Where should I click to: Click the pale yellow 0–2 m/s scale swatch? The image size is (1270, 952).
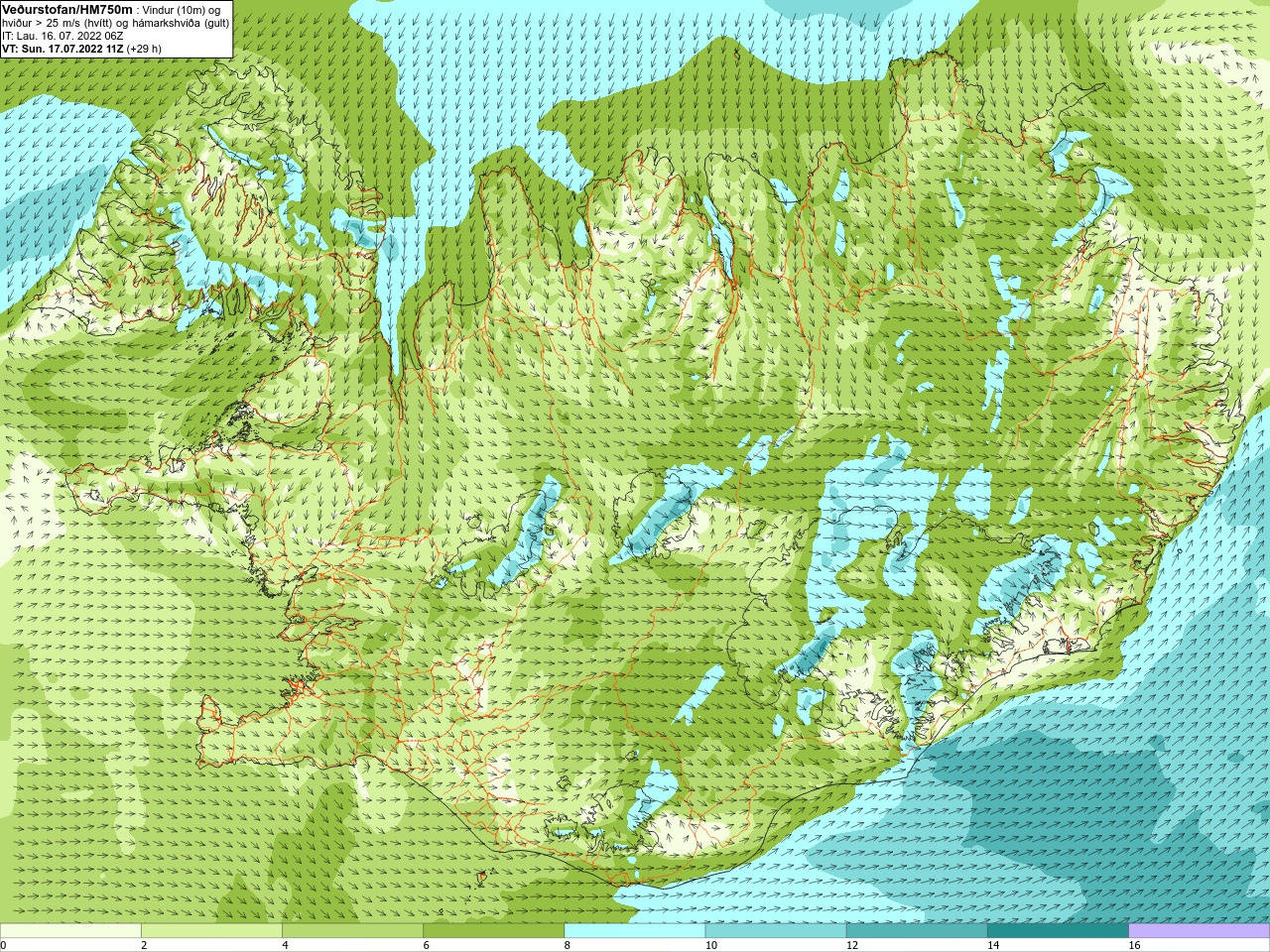70,931
